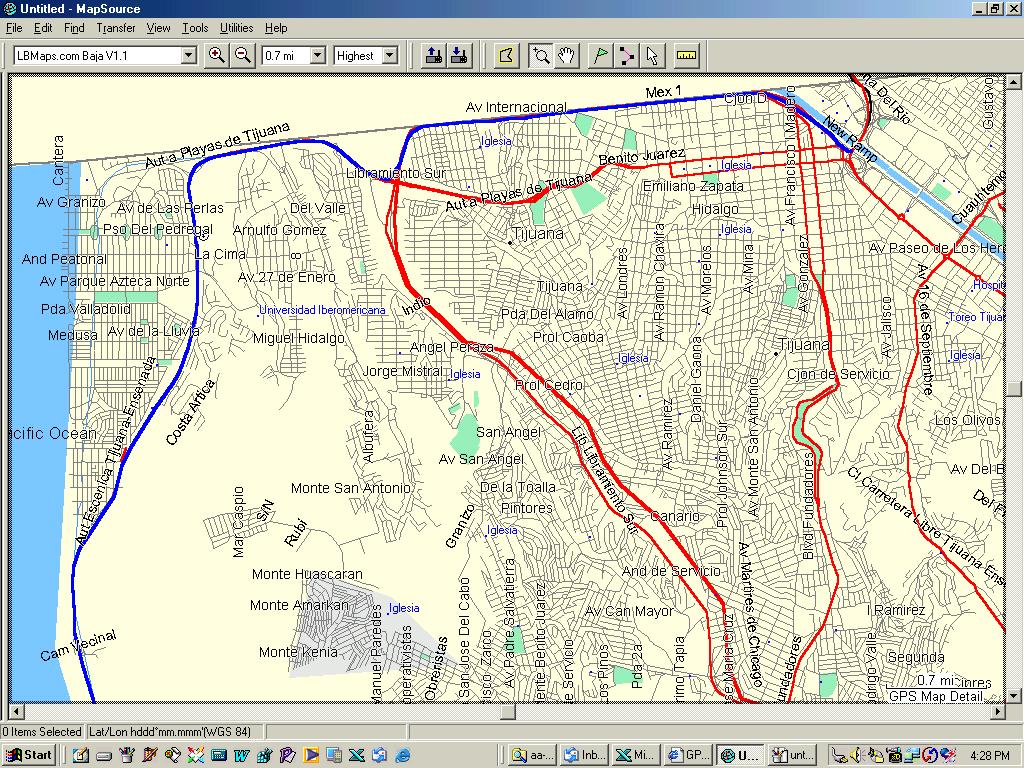Click the Receive from Device toolbar icon
1024x768 pixels.
click(x=461, y=55)
